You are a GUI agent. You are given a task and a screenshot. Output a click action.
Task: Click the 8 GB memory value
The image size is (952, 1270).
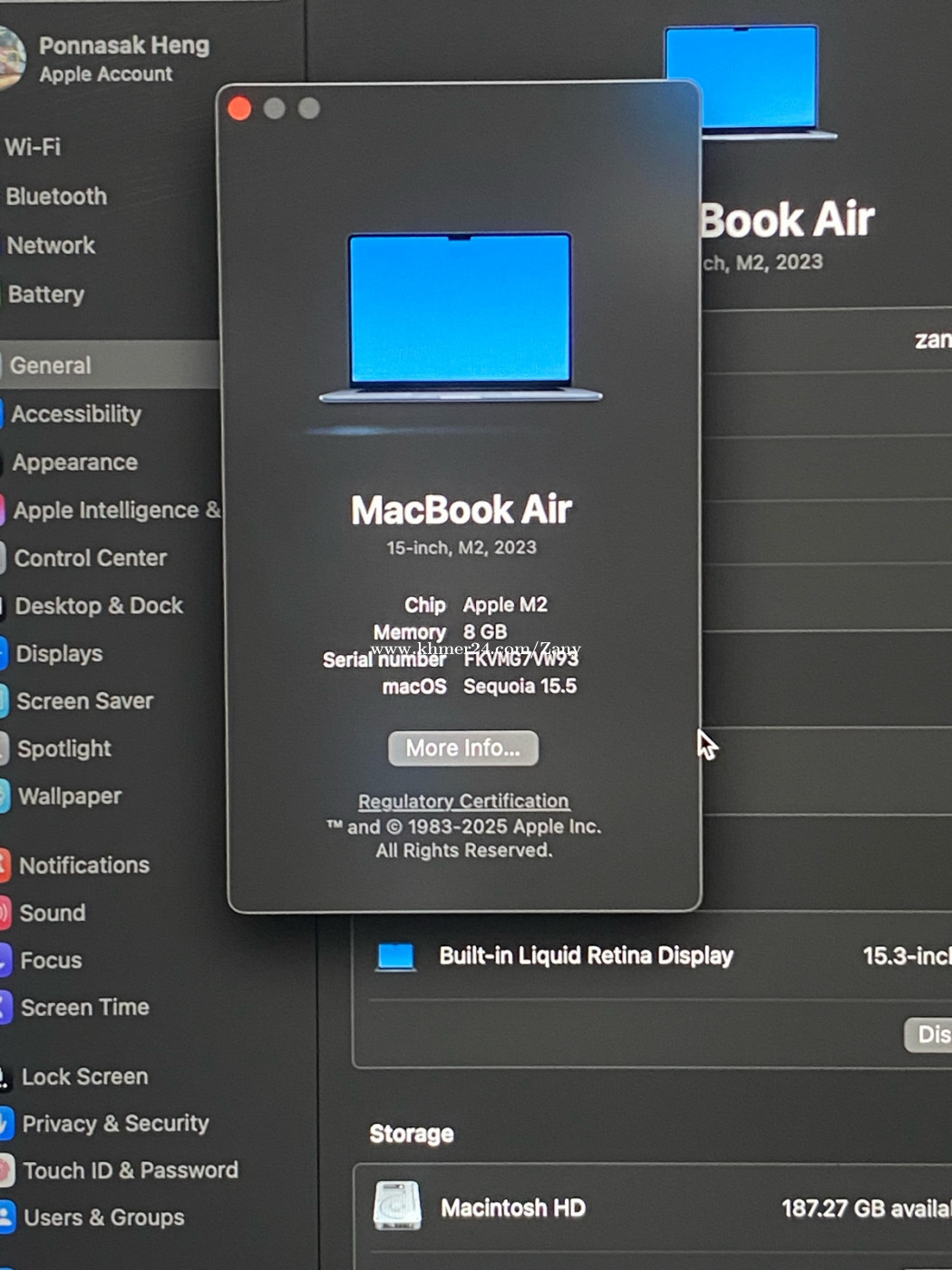485,631
